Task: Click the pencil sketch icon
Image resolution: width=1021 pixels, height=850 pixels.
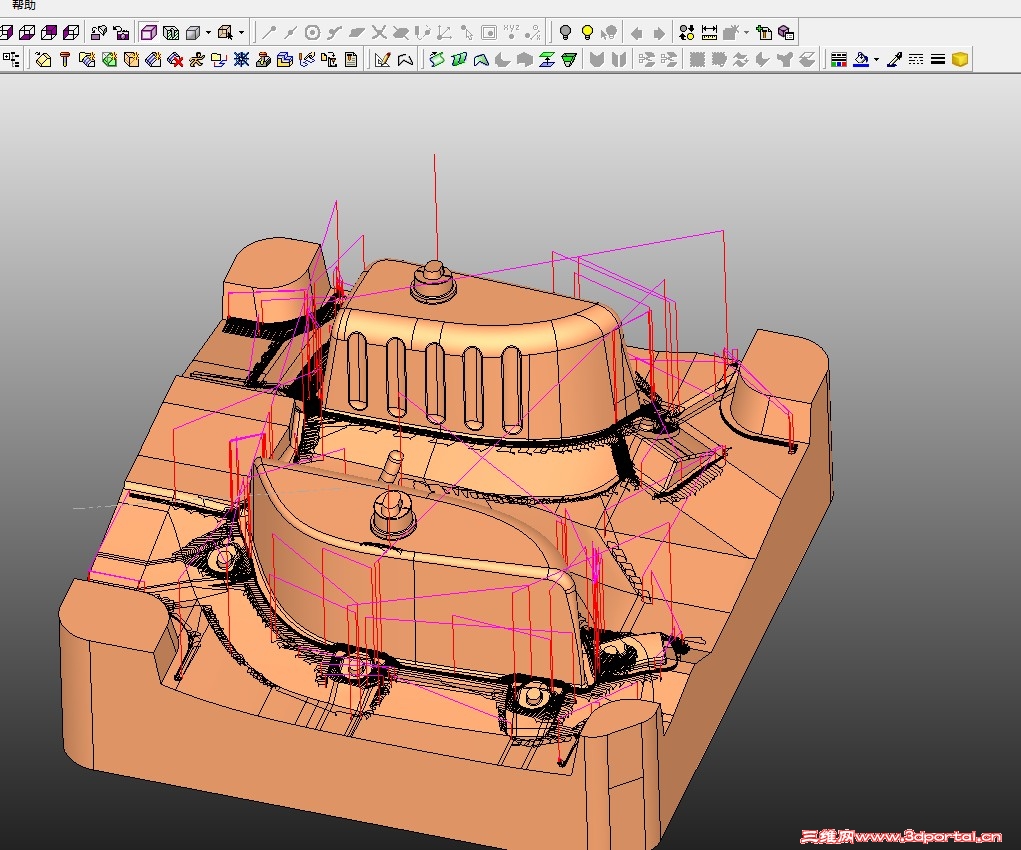Action: 382,60
